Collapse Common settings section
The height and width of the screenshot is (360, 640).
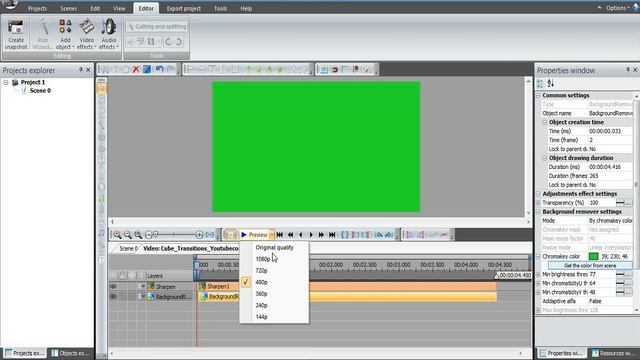pyautogui.click(x=538, y=96)
